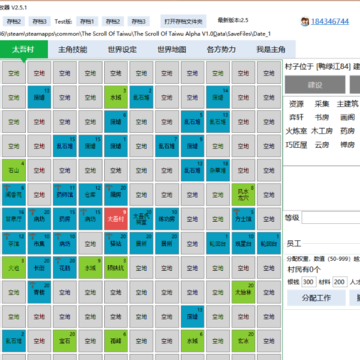This screenshot has height=360, width=360.
Task: Focus the 等级 input field
Action: (331, 218)
